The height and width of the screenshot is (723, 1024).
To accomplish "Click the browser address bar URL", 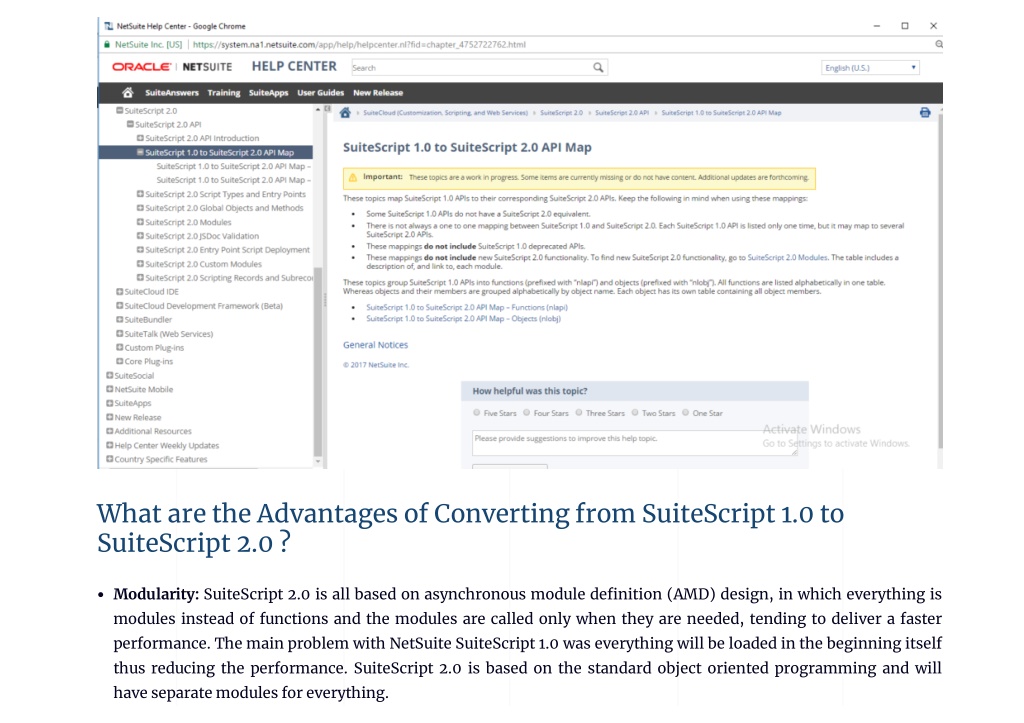I will [x=359, y=44].
